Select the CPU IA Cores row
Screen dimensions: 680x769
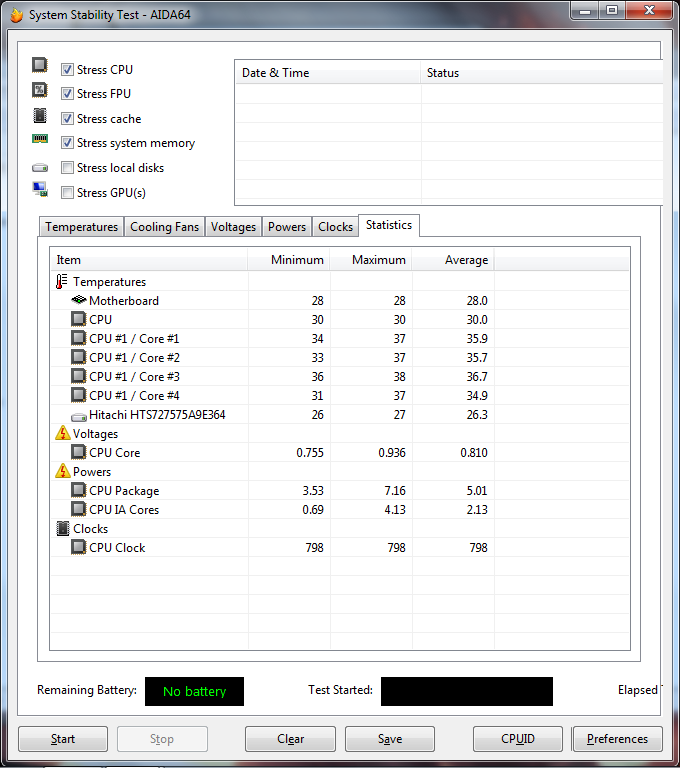340,510
